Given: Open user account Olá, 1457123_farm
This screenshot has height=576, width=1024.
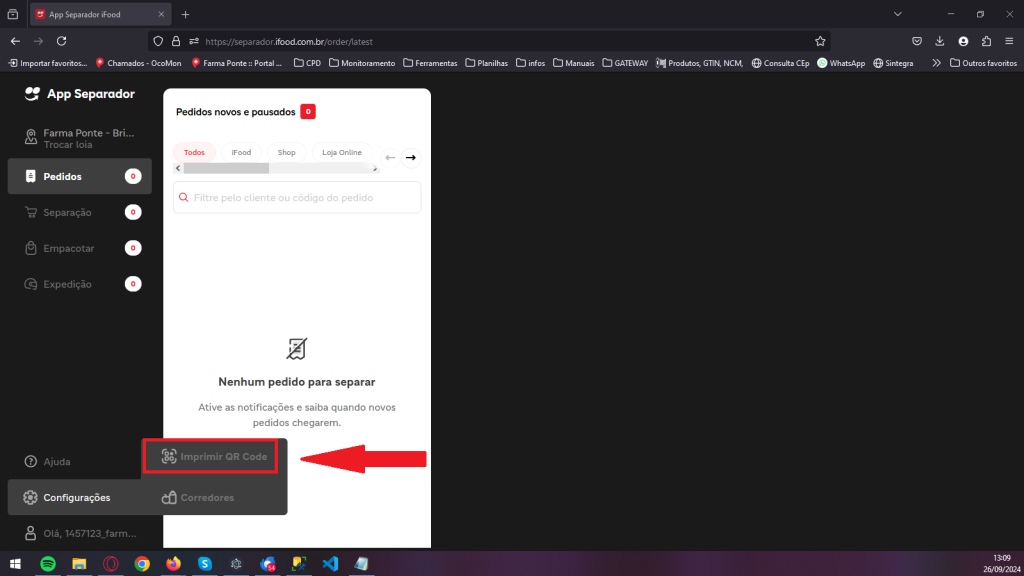Looking at the screenshot, I should [x=80, y=534].
